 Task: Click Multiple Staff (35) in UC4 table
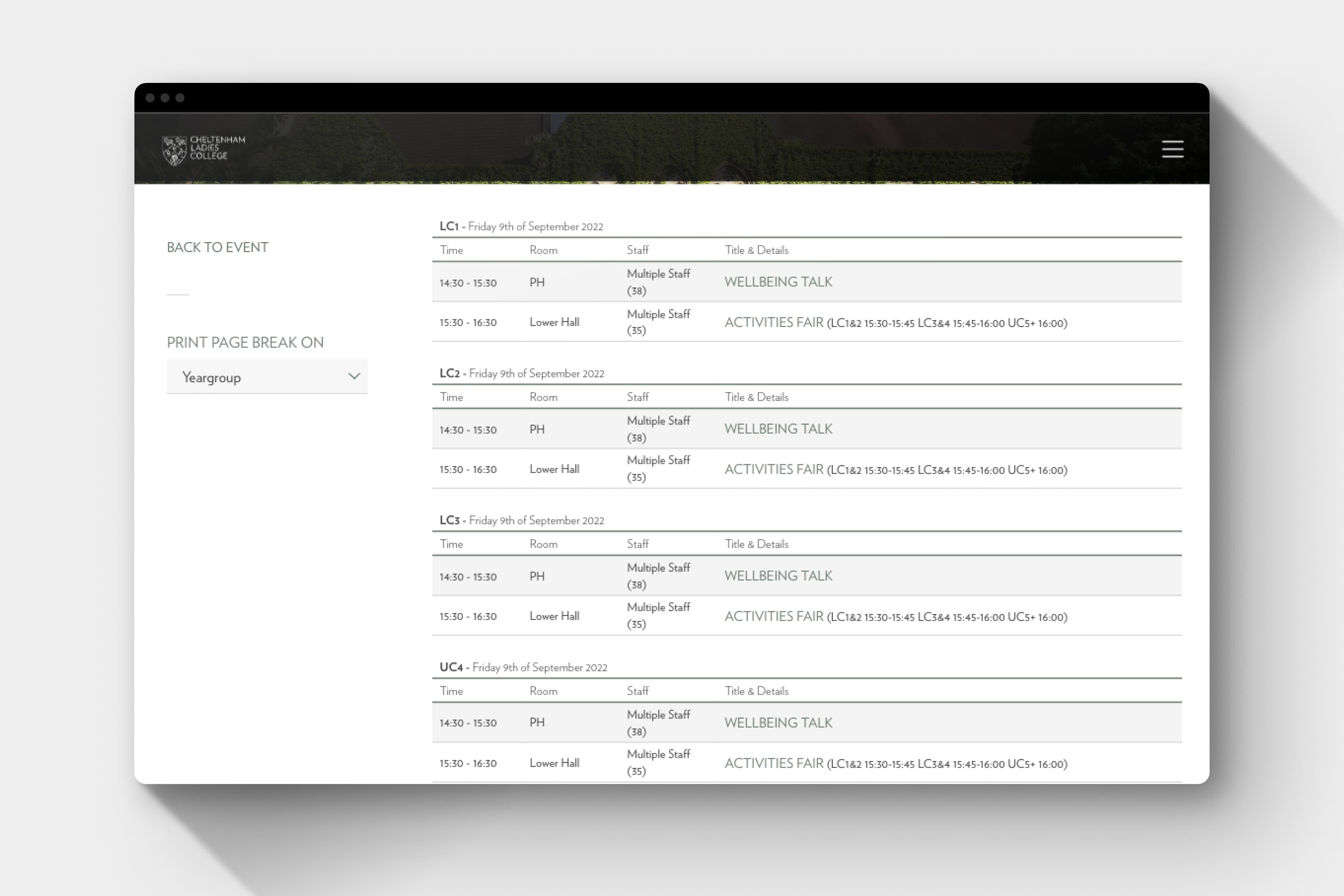[658, 762]
